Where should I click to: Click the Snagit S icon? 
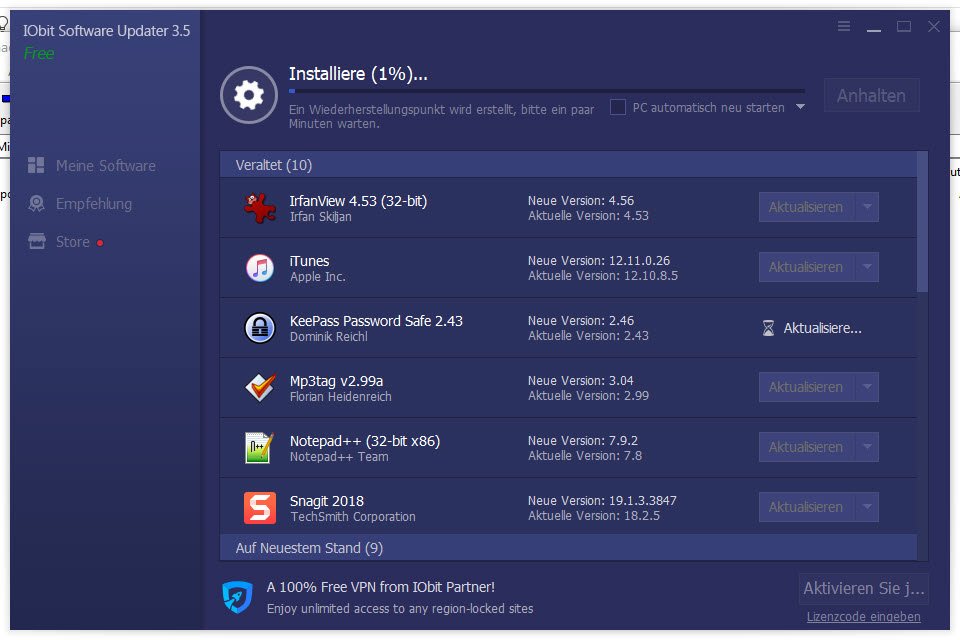coord(260,508)
